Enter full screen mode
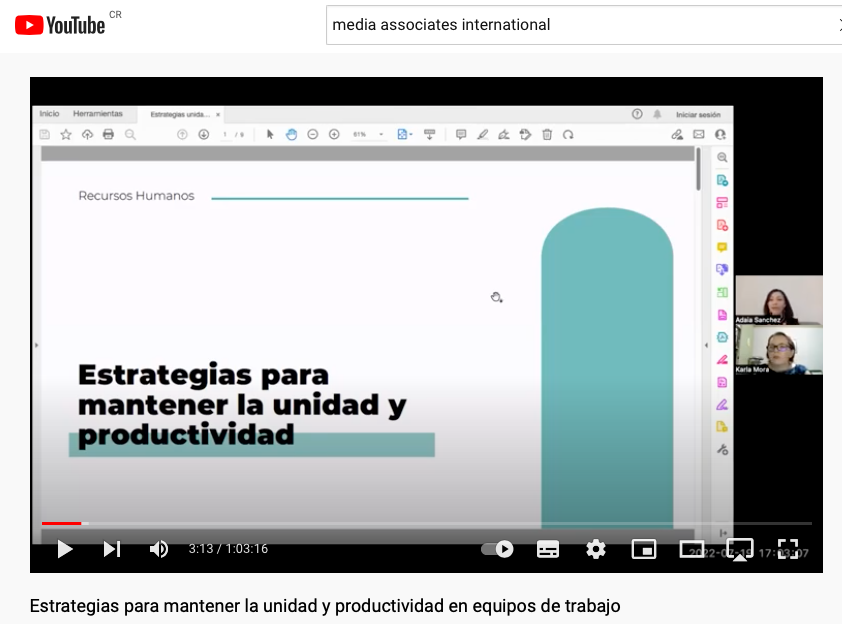Image resolution: width=842 pixels, height=624 pixels. click(x=788, y=549)
